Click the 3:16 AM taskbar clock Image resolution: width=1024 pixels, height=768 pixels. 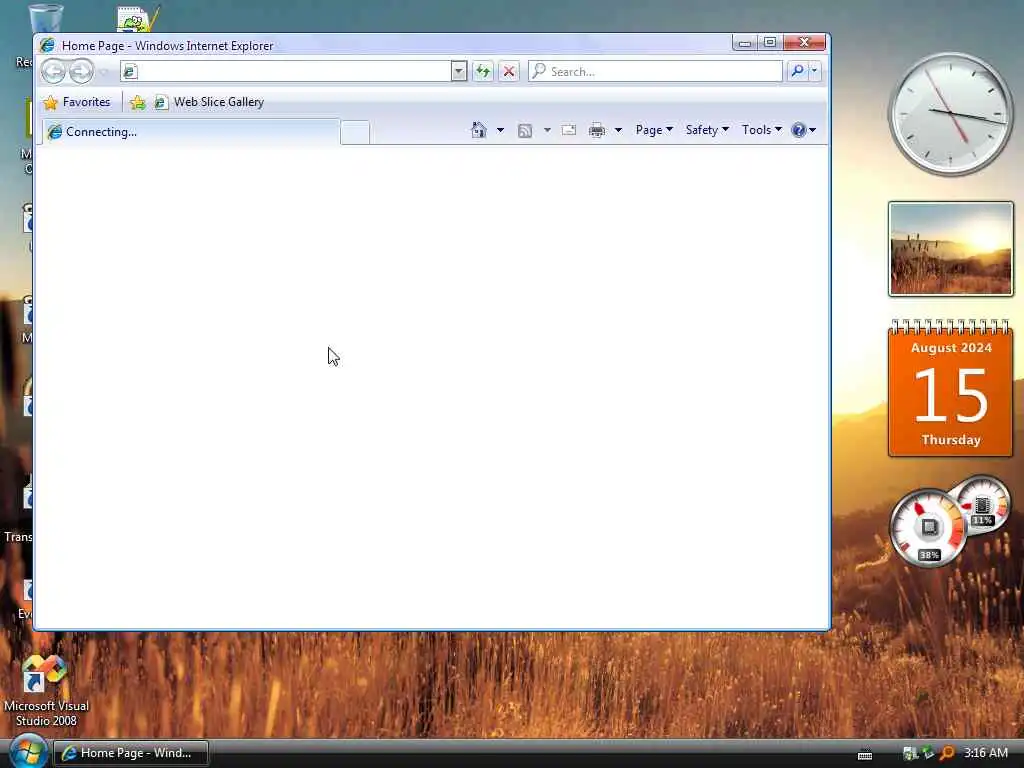click(x=985, y=753)
